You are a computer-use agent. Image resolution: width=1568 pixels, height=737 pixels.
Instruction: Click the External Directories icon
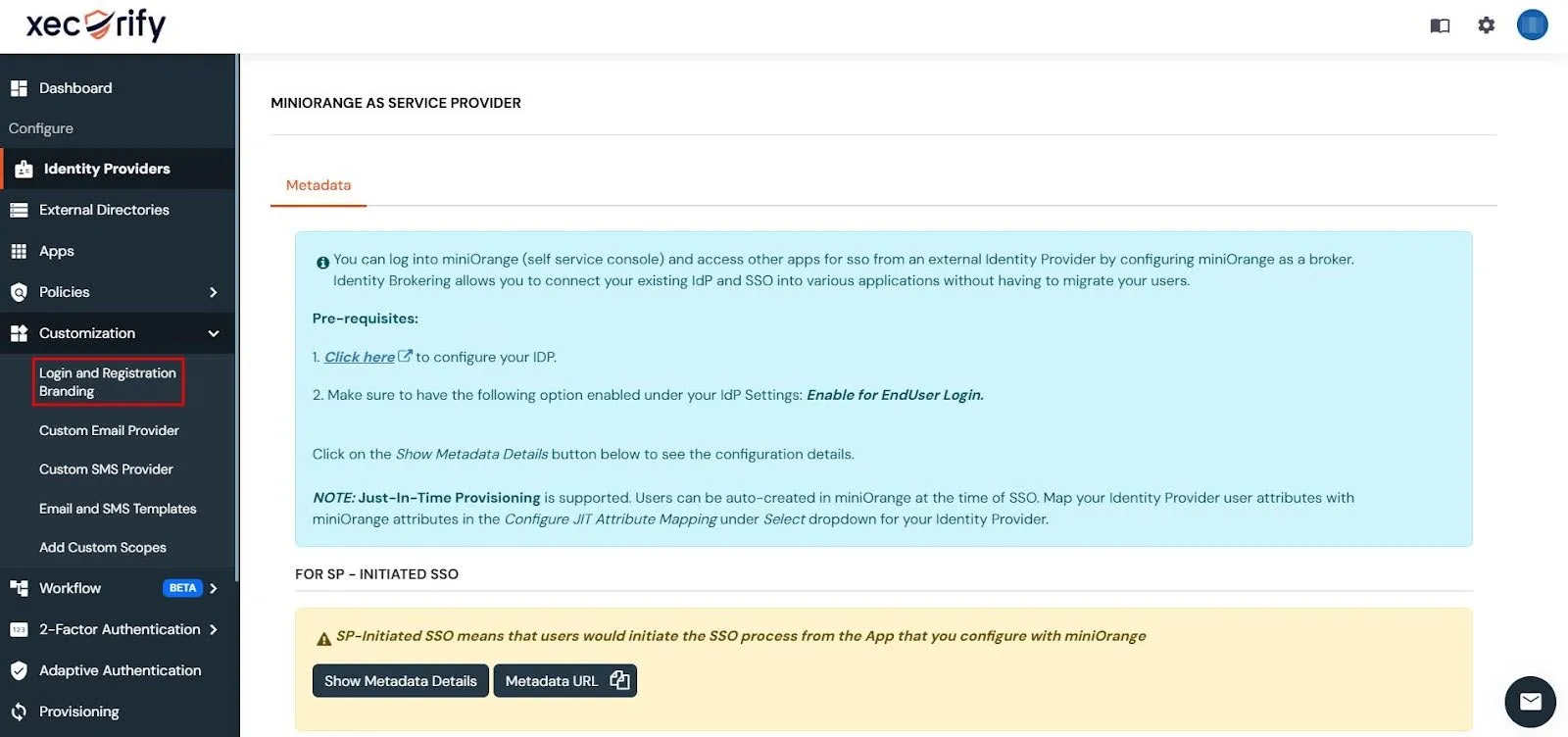pyautogui.click(x=19, y=210)
